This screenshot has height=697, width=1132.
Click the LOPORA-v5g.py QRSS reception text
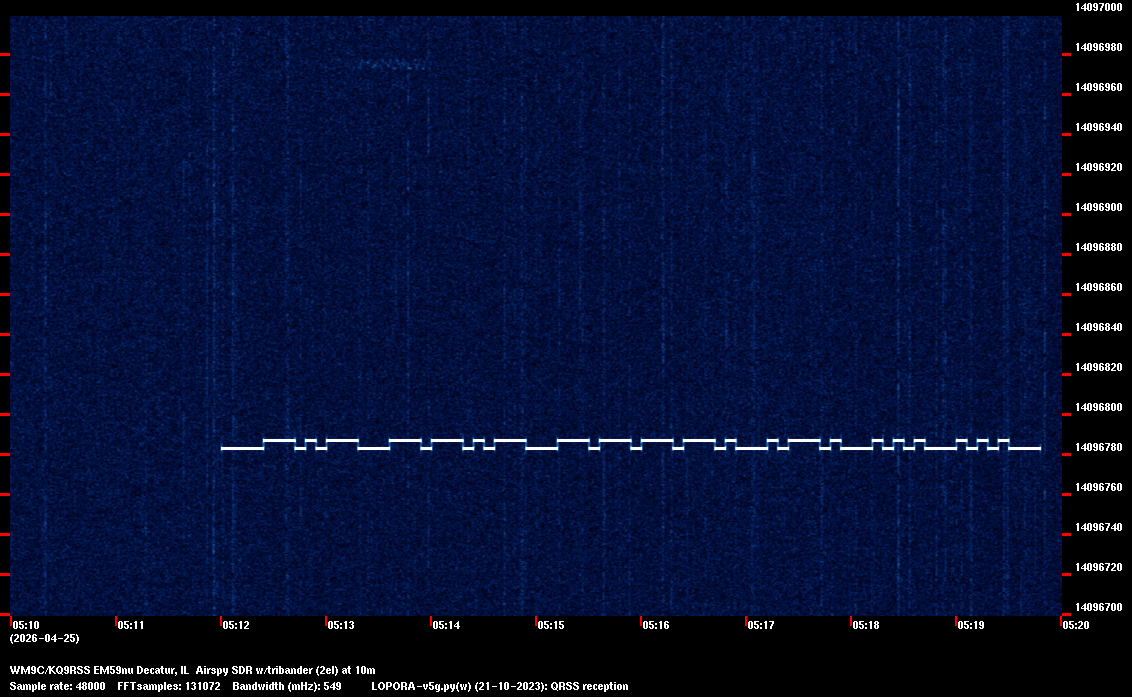(x=499, y=686)
